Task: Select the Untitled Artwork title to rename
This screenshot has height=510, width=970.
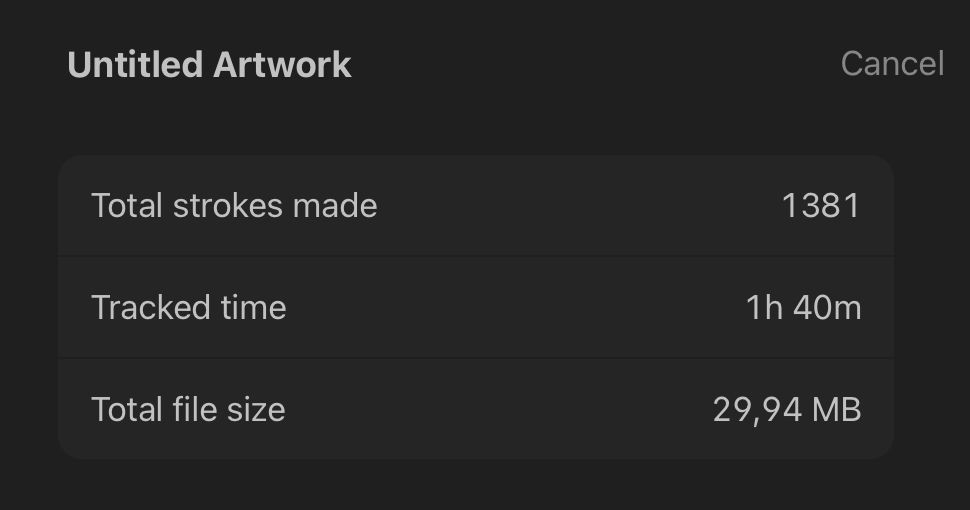Action: 209,64
